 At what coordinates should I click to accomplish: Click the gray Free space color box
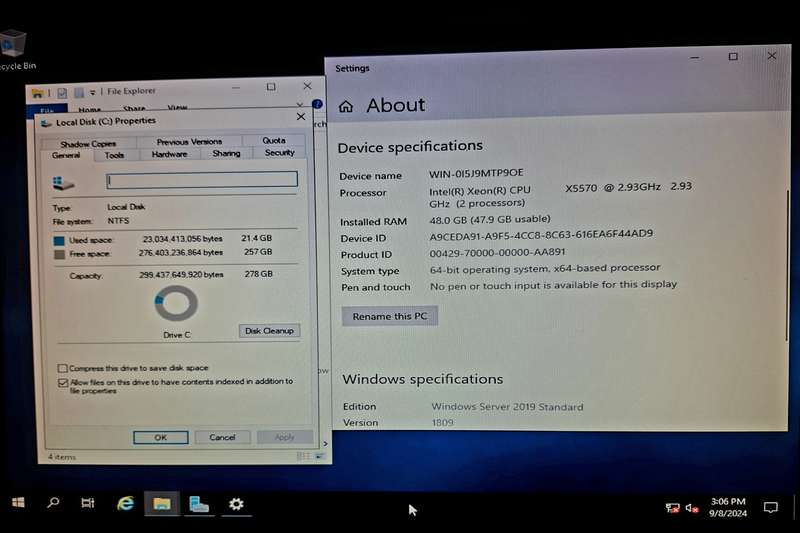tap(59, 255)
